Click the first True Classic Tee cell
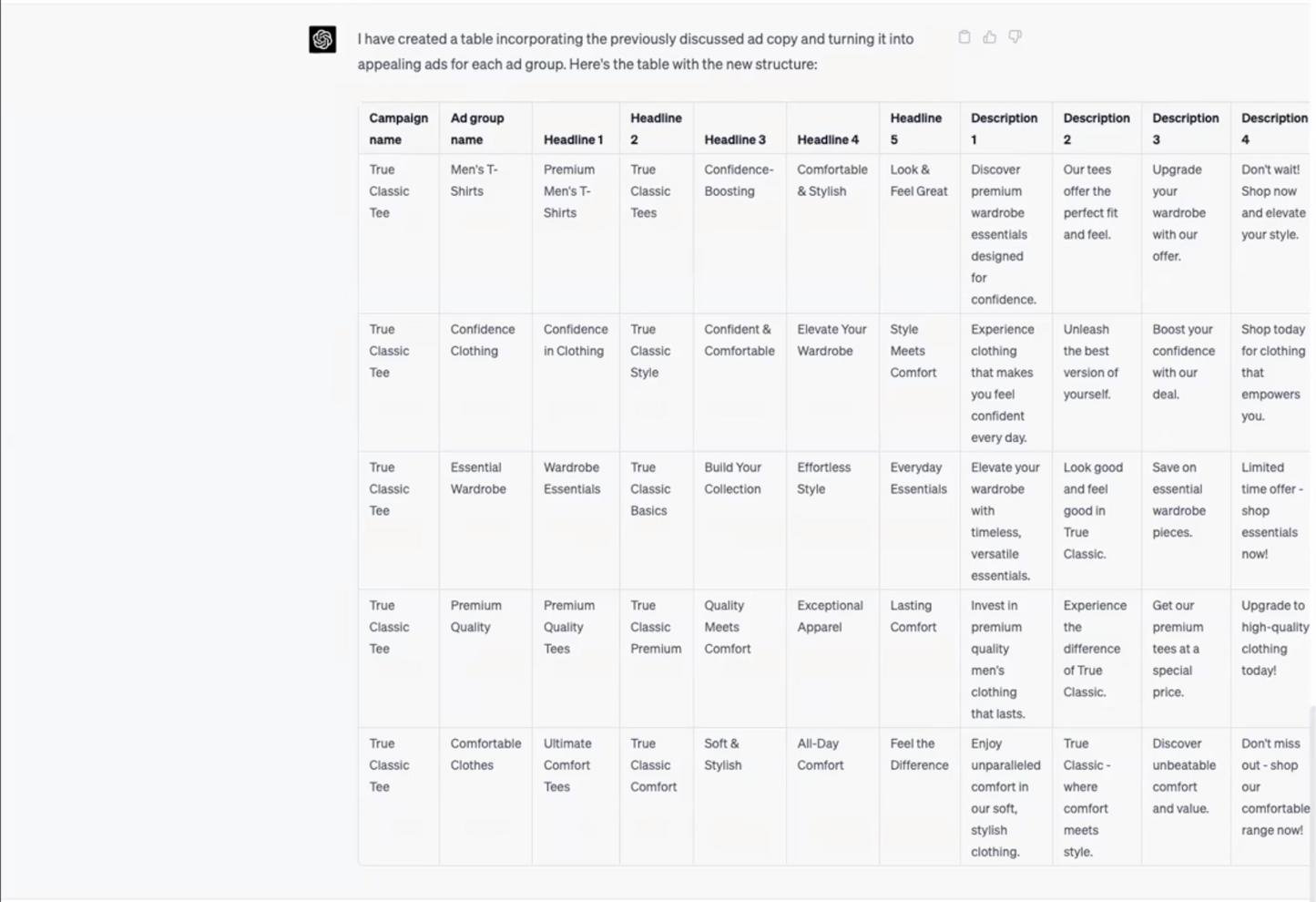 click(x=389, y=190)
